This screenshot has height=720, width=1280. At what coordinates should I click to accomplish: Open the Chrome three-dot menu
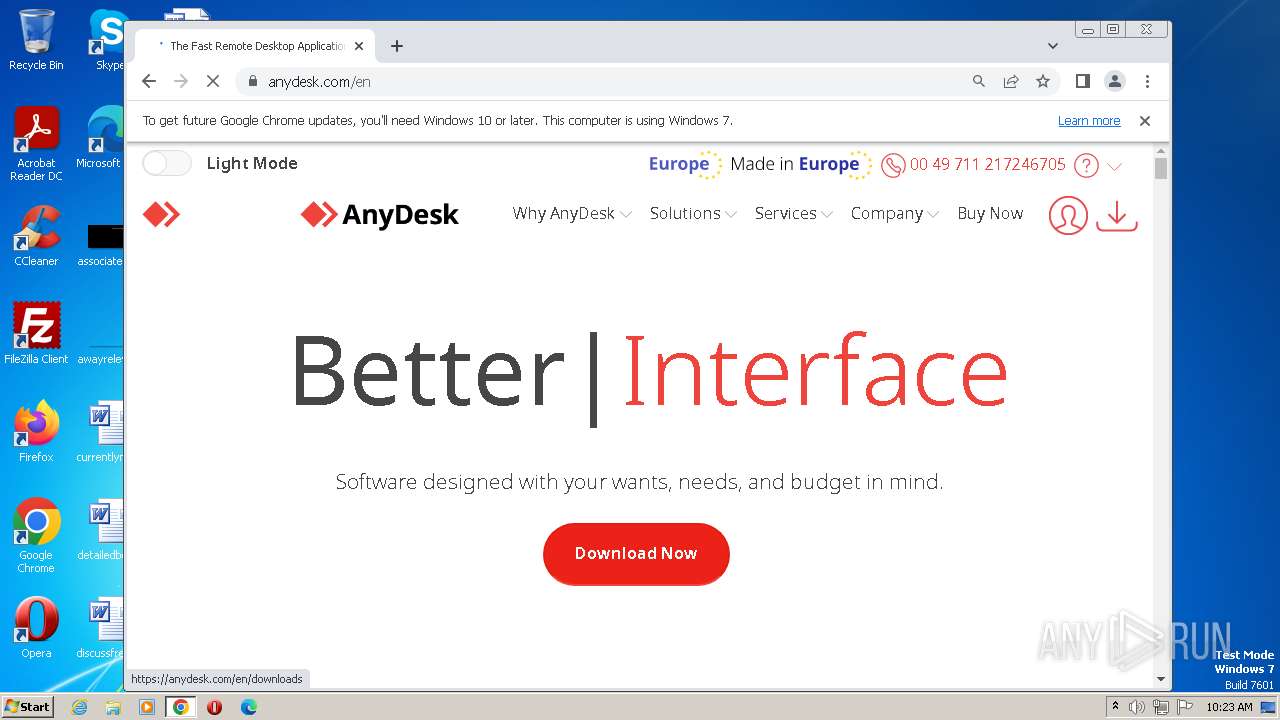pyautogui.click(x=1147, y=81)
